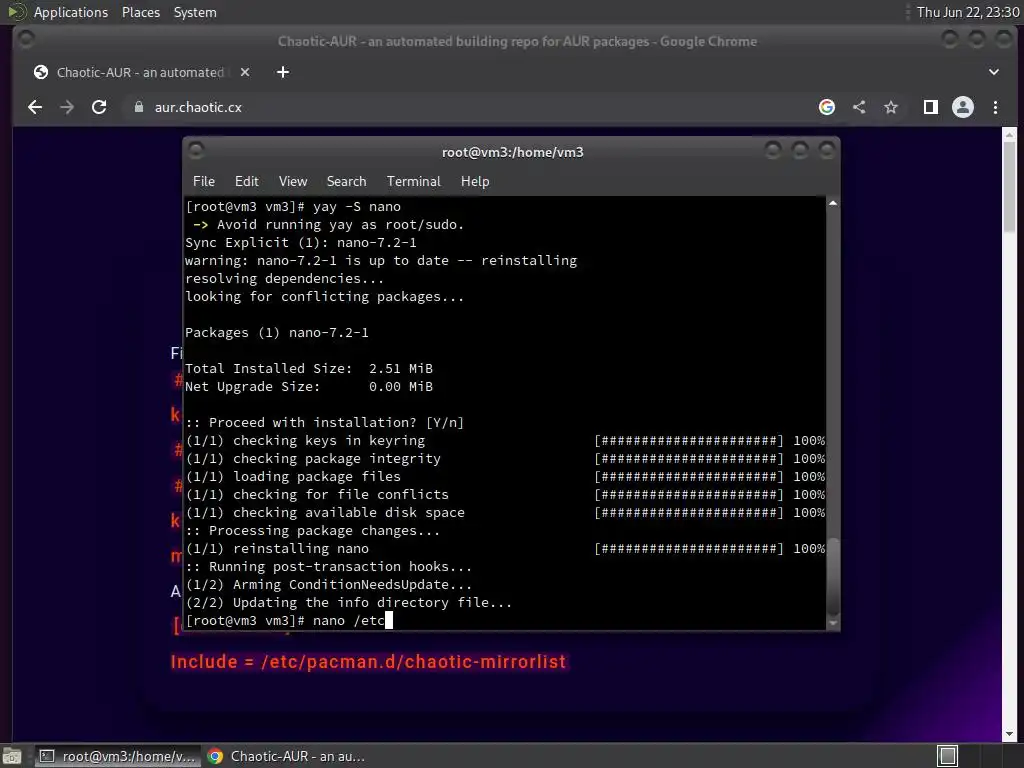Open a new Chrome tab
This screenshot has height=768, width=1024.
tap(283, 72)
